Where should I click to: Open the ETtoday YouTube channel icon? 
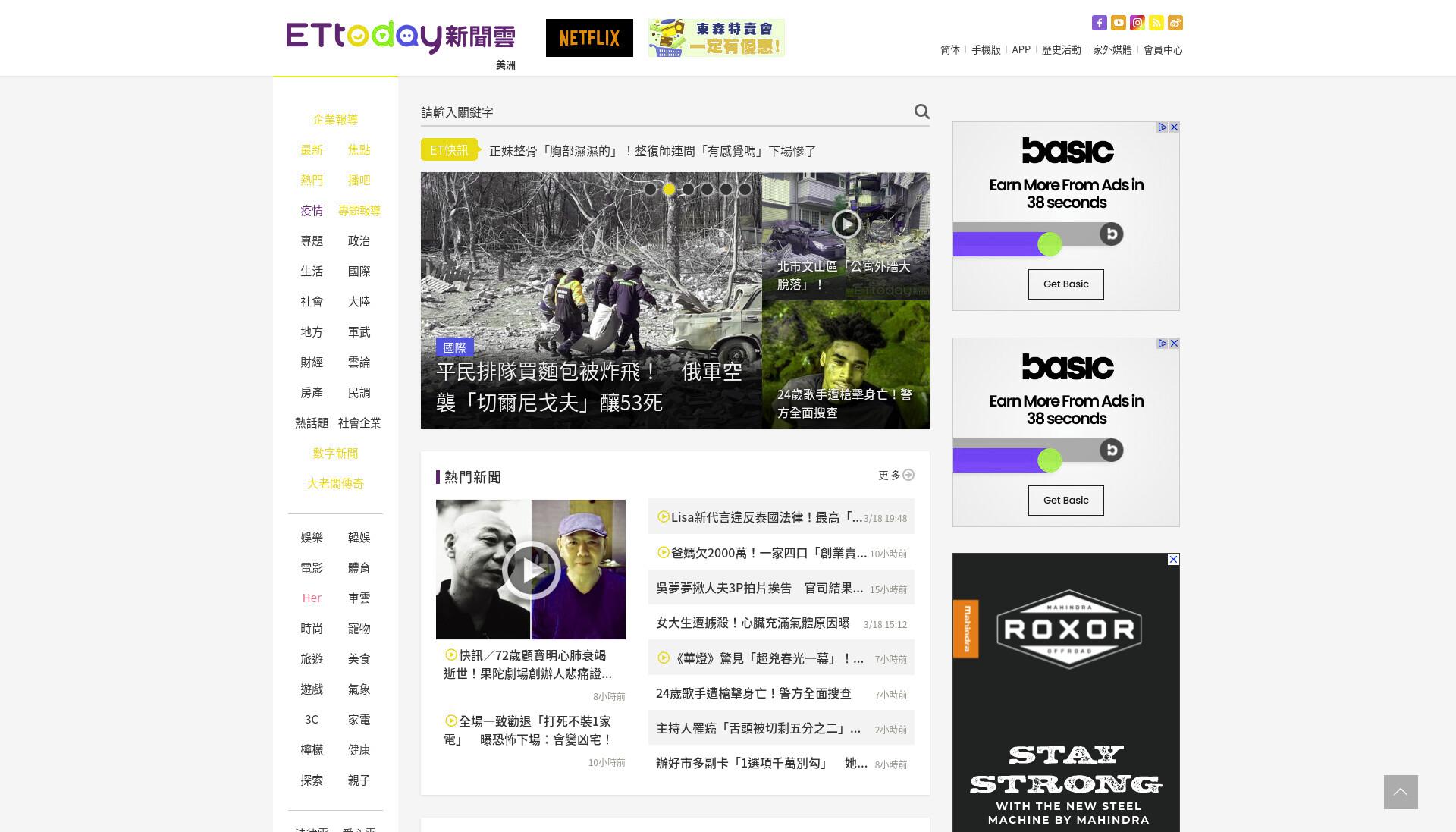[x=1118, y=23]
